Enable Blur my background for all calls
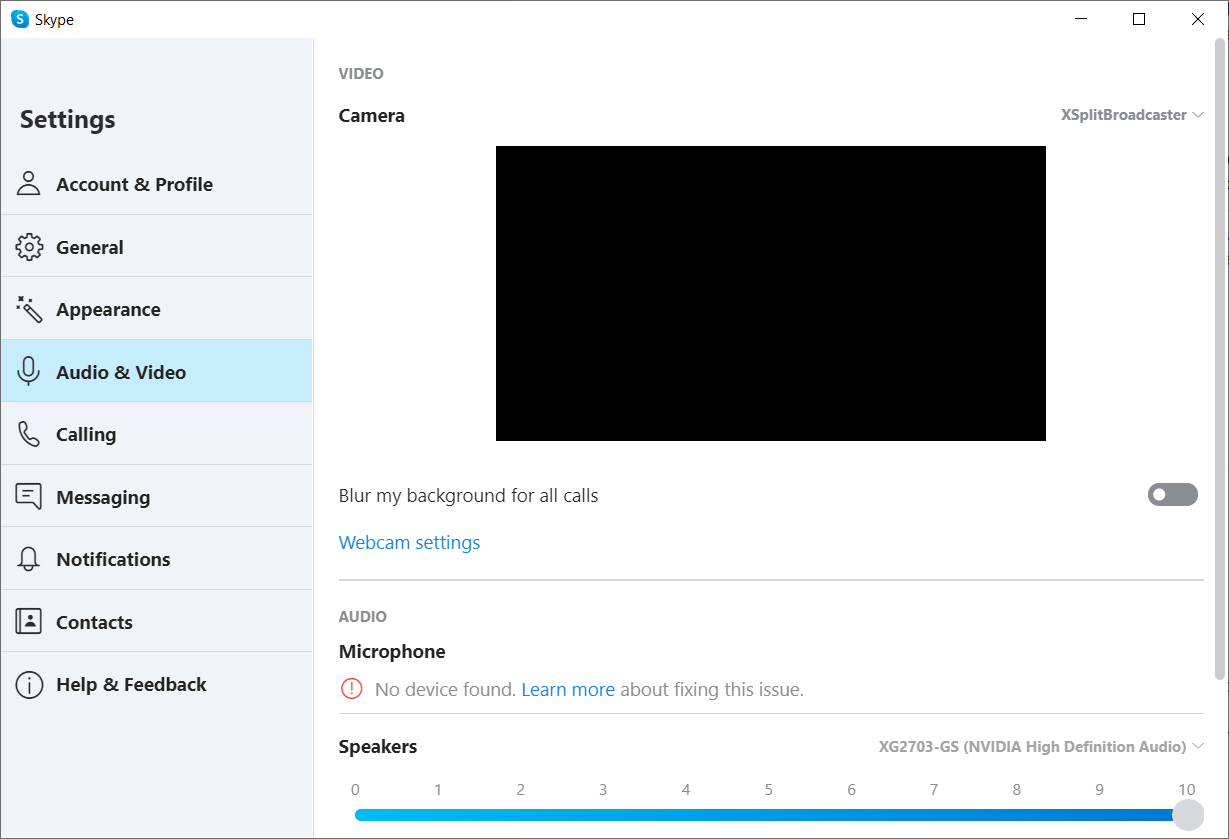The width and height of the screenshot is (1229, 839). coord(1172,495)
